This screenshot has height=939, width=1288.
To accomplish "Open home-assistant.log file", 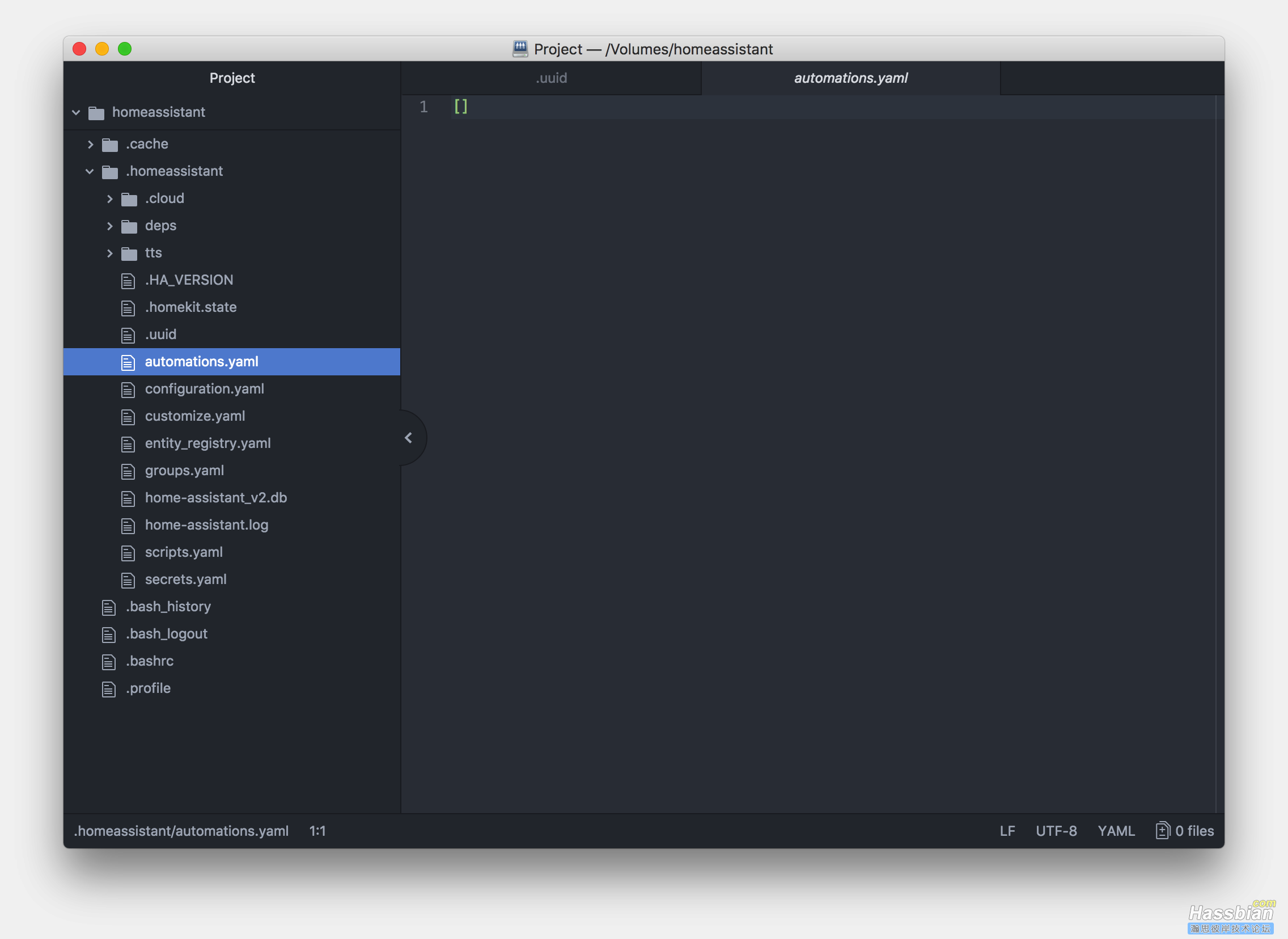I will (x=207, y=525).
